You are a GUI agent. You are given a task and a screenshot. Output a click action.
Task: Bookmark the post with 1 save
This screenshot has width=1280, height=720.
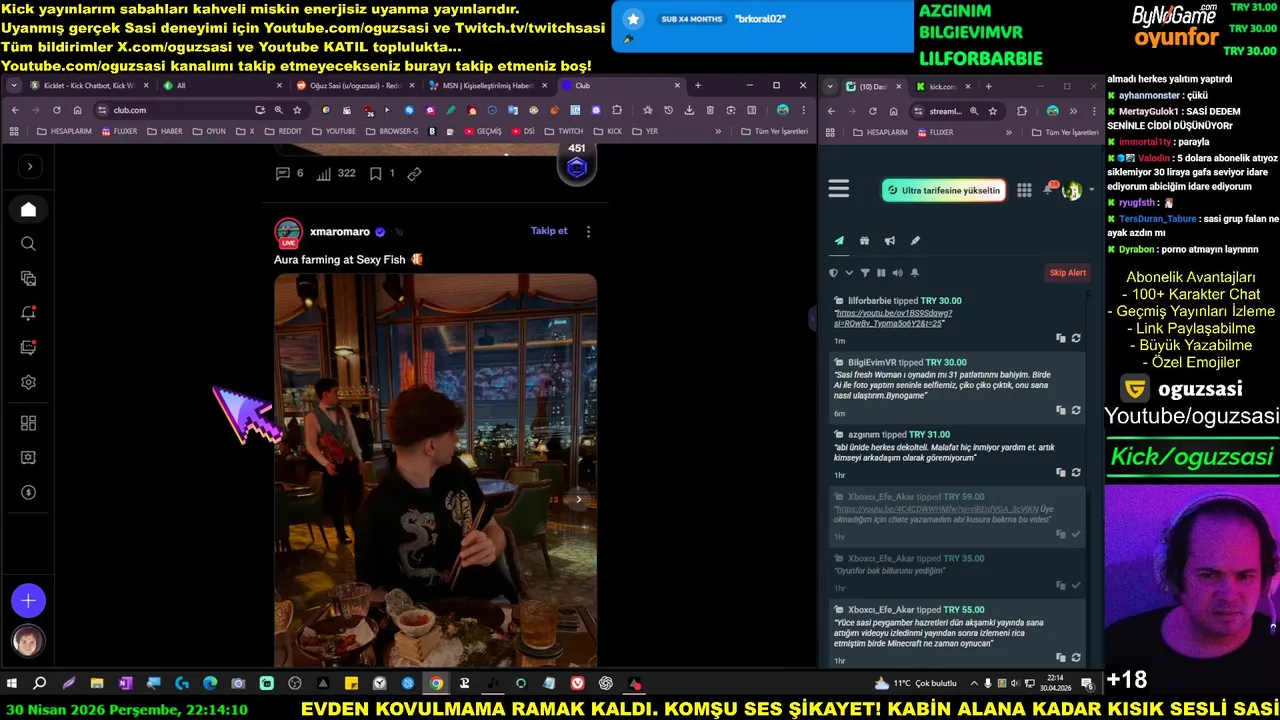pyautogui.click(x=382, y=173)
